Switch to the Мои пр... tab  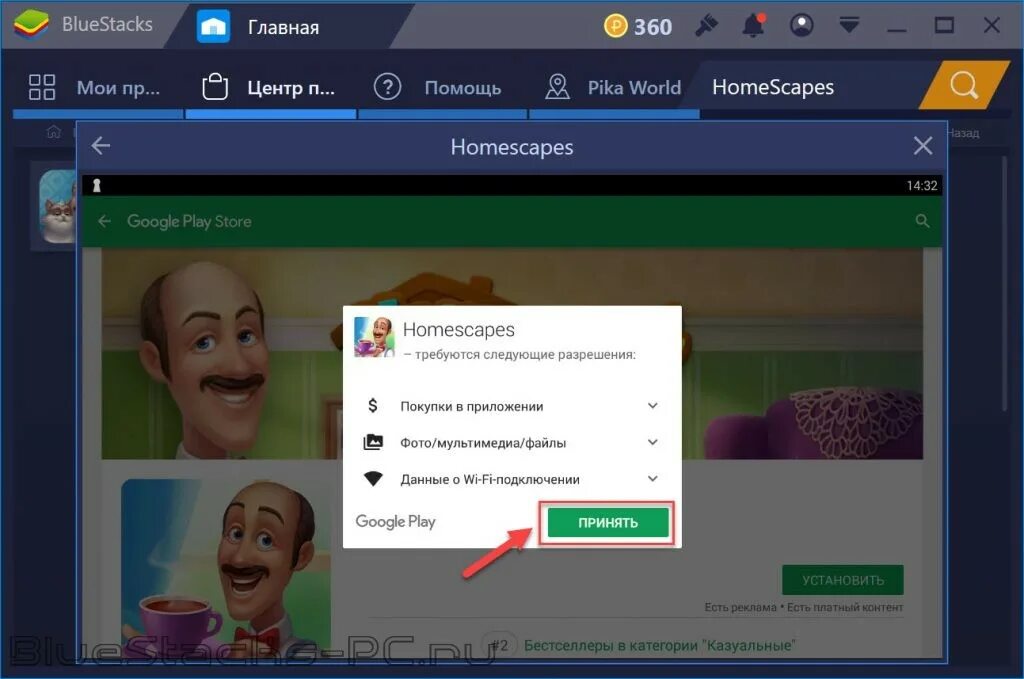click(x=98, y=87)
